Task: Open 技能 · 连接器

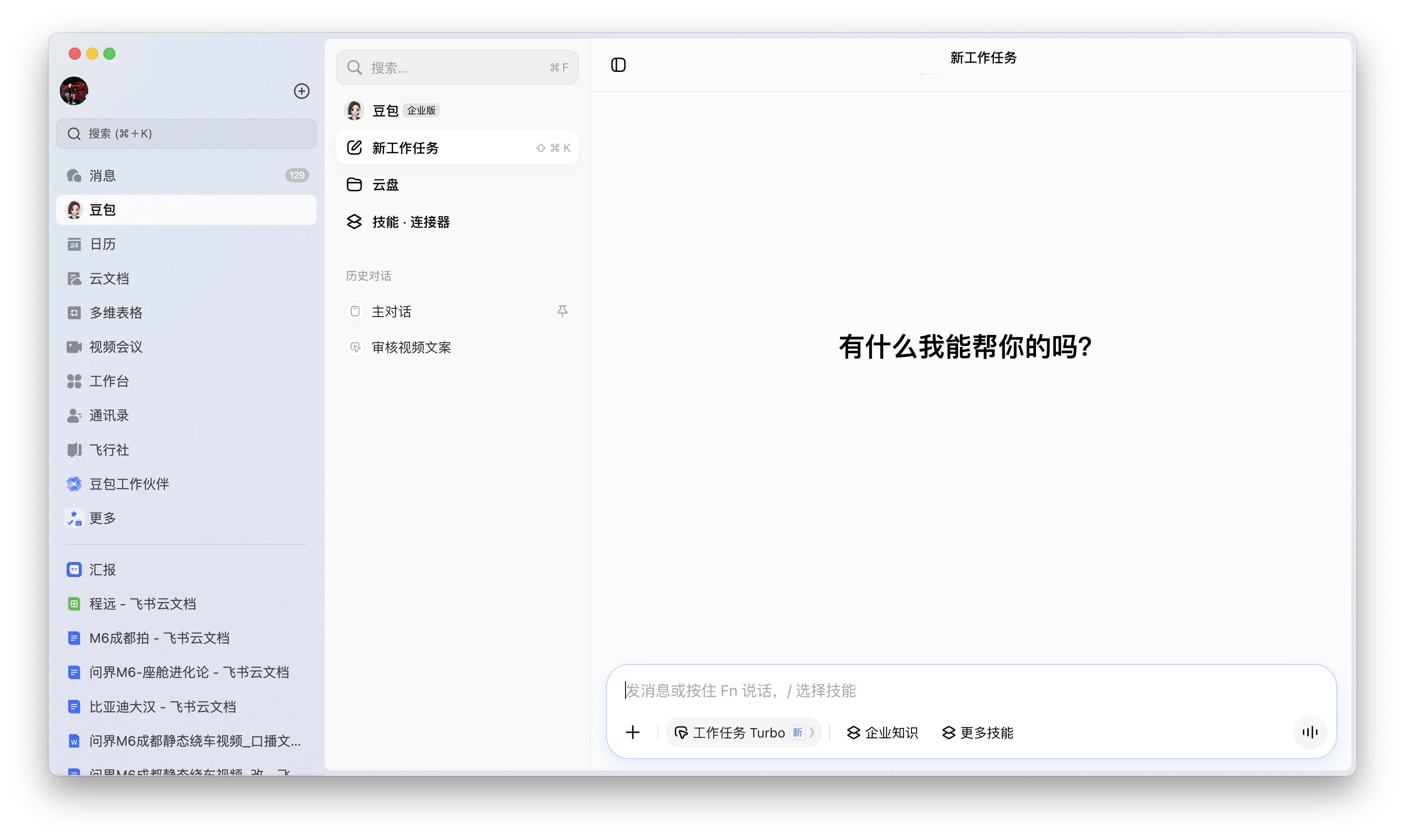Action: 457,222
